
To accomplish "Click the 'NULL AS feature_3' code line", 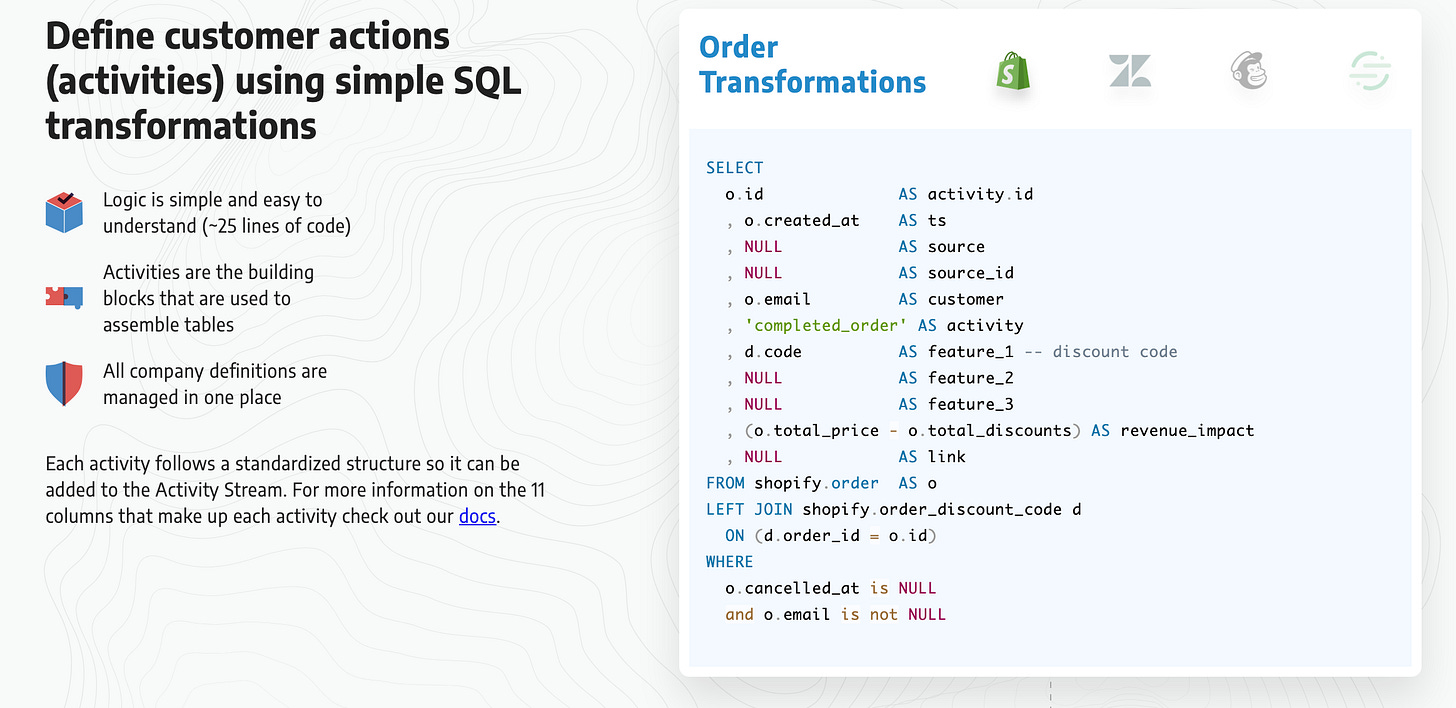I will [x=870, y=404].
